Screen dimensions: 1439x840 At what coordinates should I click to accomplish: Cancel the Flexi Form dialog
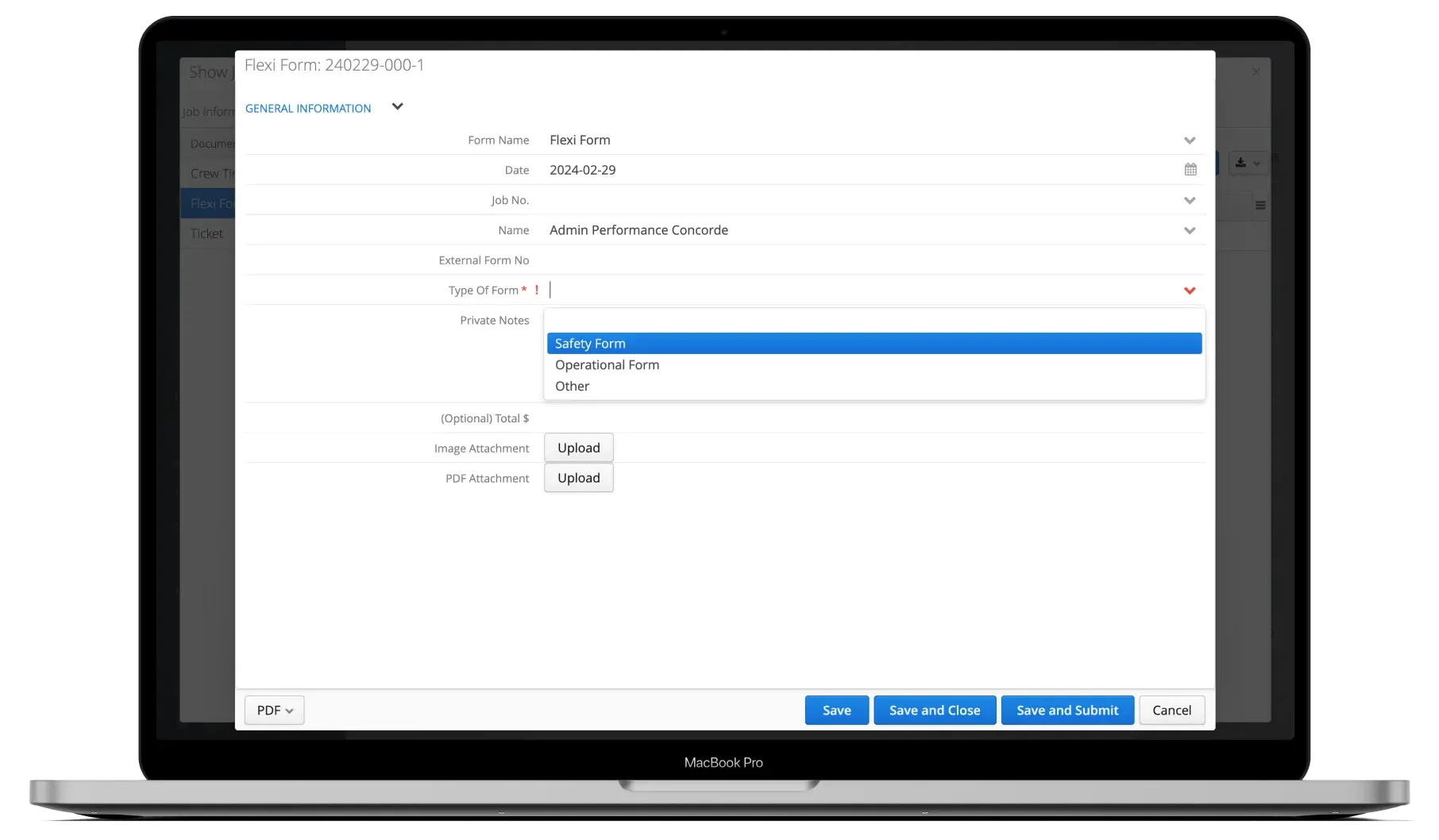coord(1171,710)
